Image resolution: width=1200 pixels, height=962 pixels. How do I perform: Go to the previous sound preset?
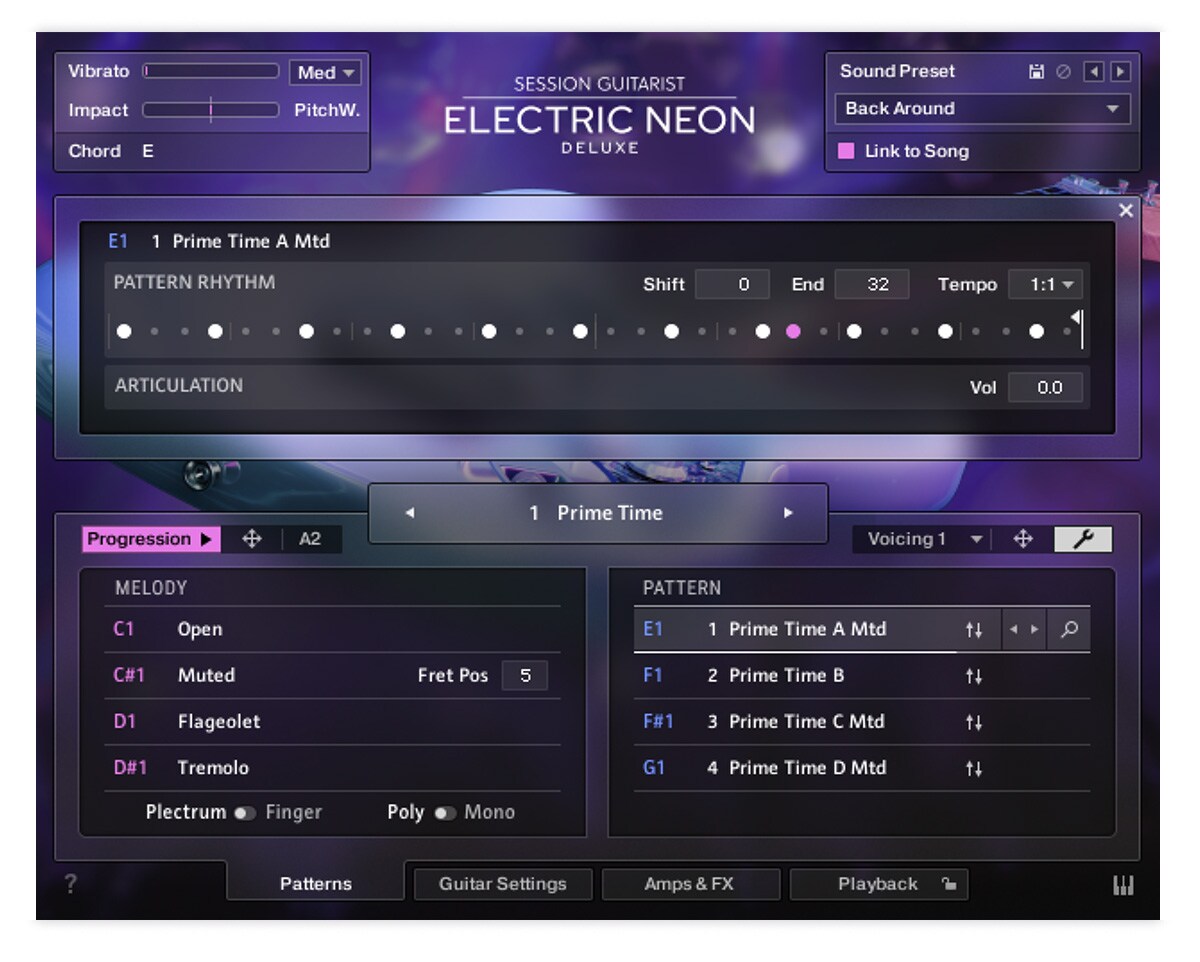(1095, 72)
